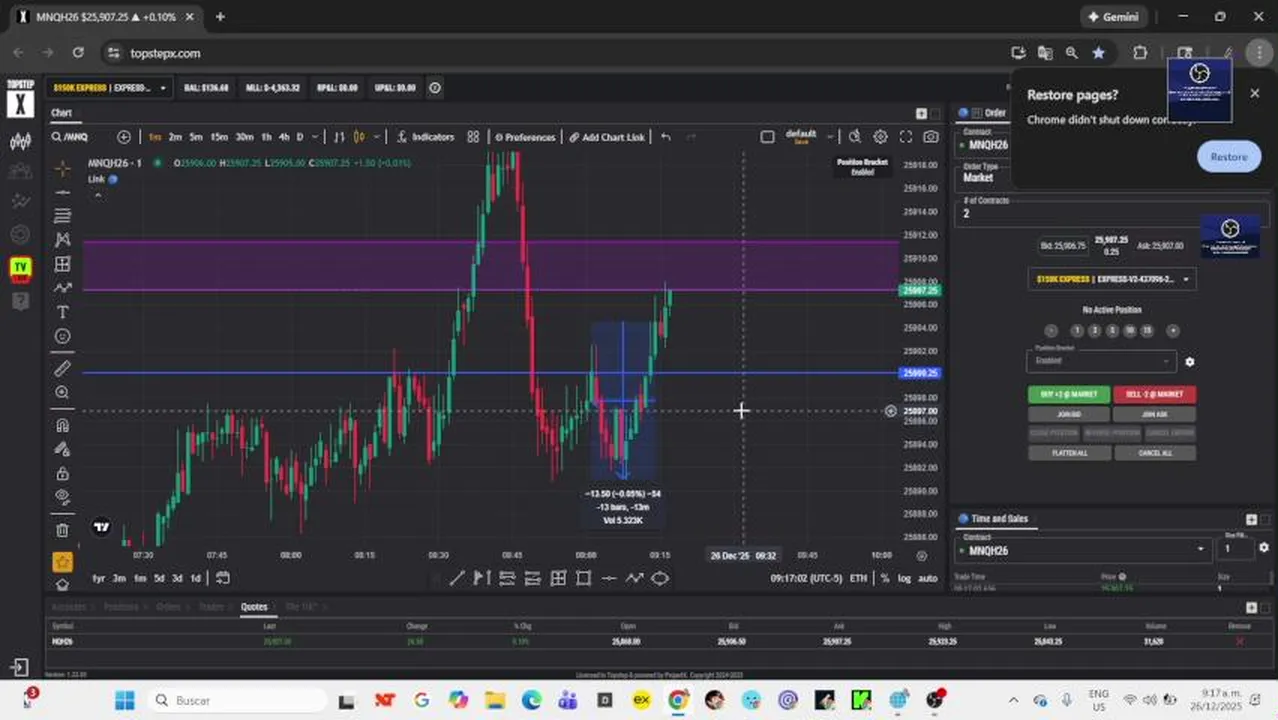Click the taskbar Buscar search box
Viewport: 1278px width, 720px height.
click(237, 700)
